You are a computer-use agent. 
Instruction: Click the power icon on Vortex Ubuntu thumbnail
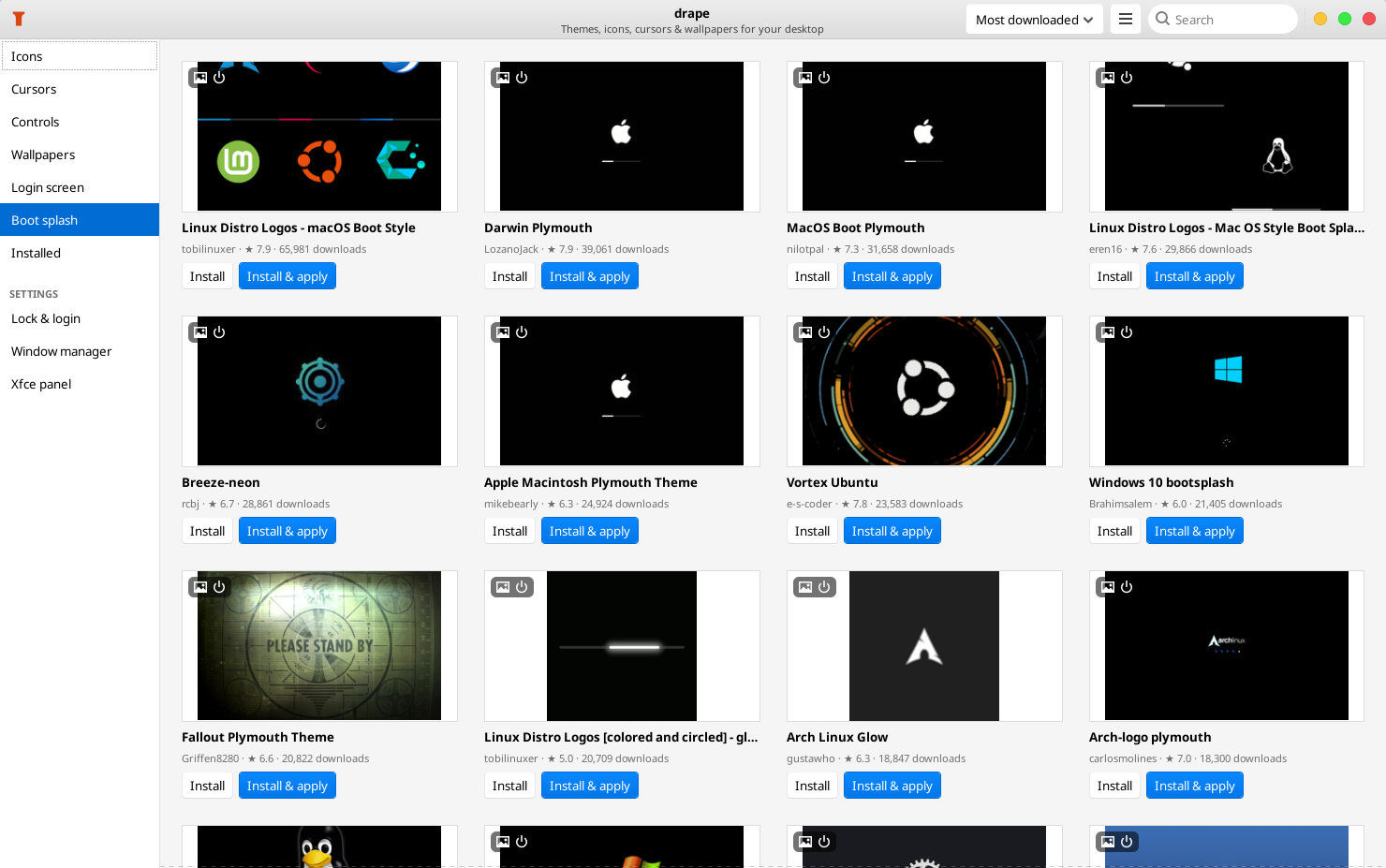coord(824,332)
